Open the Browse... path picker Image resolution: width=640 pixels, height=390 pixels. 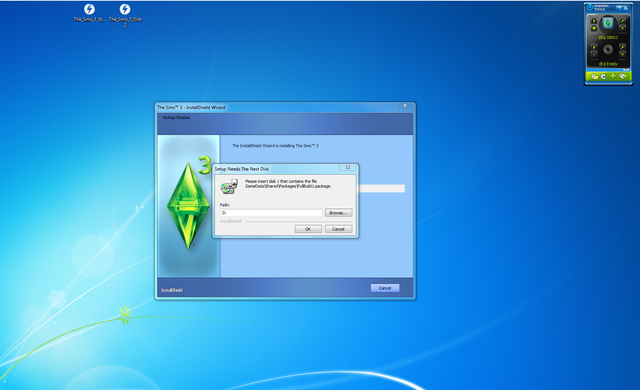click(338, 213)
